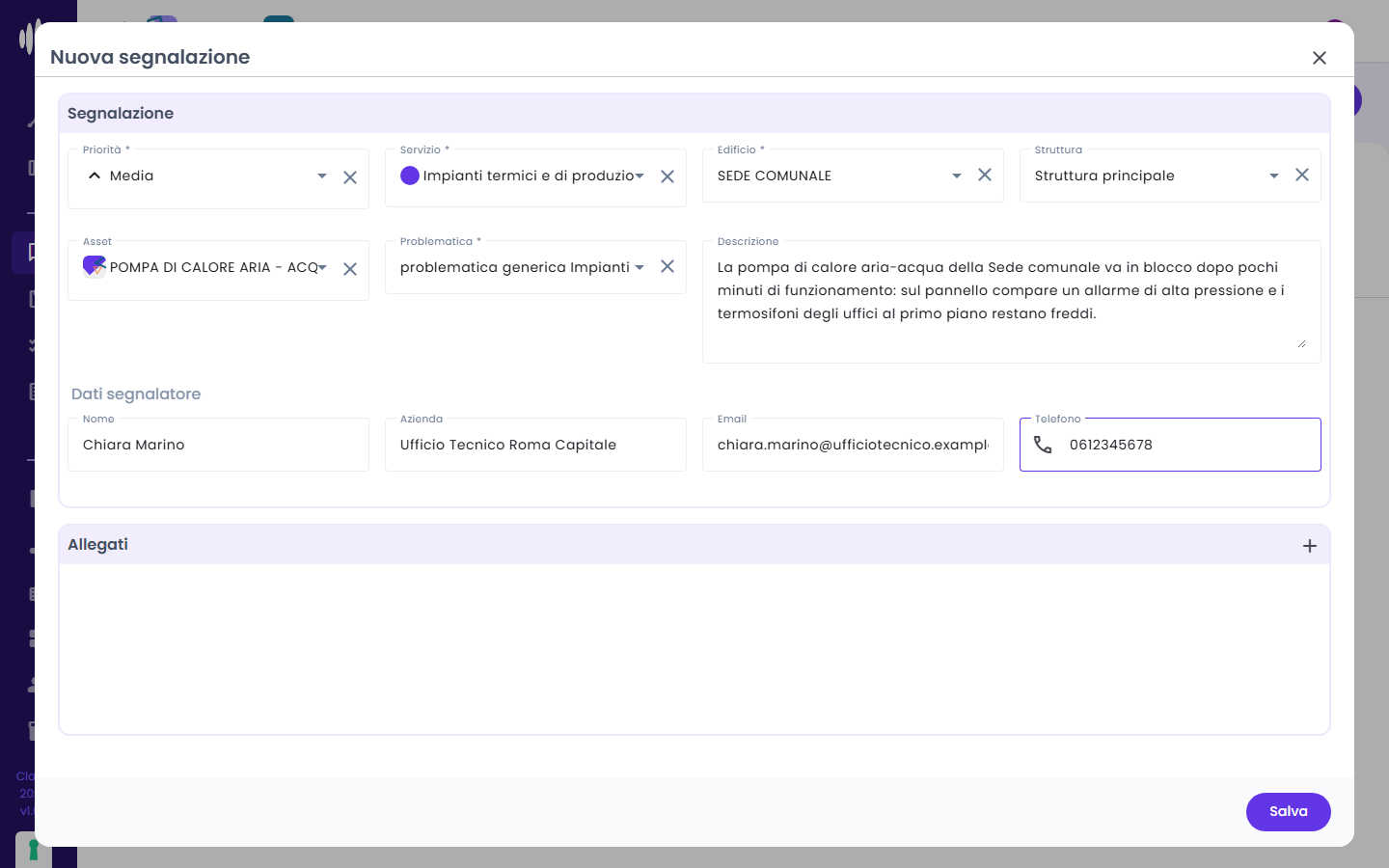Expand the Servizio dropdown
Screen dimensions: 1389x868
coord(640,176)
